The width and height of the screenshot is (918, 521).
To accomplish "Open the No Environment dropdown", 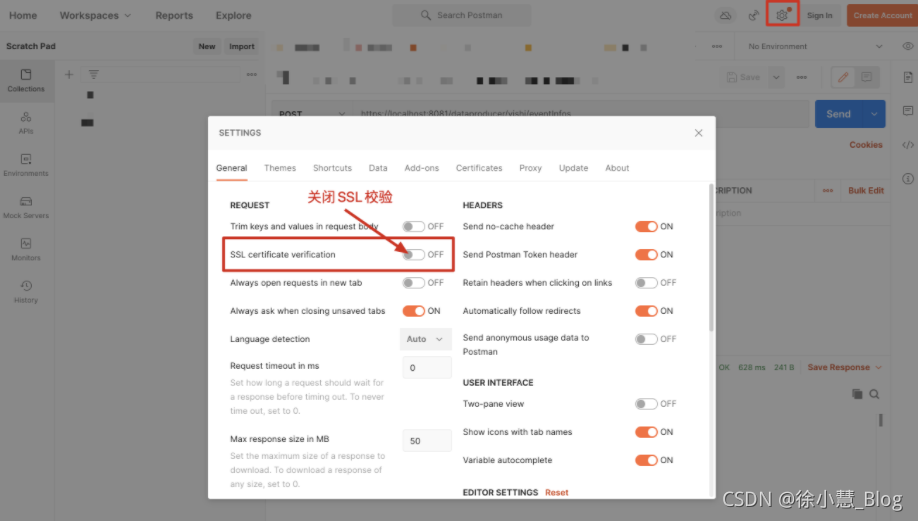I will (x=815, y=46).
